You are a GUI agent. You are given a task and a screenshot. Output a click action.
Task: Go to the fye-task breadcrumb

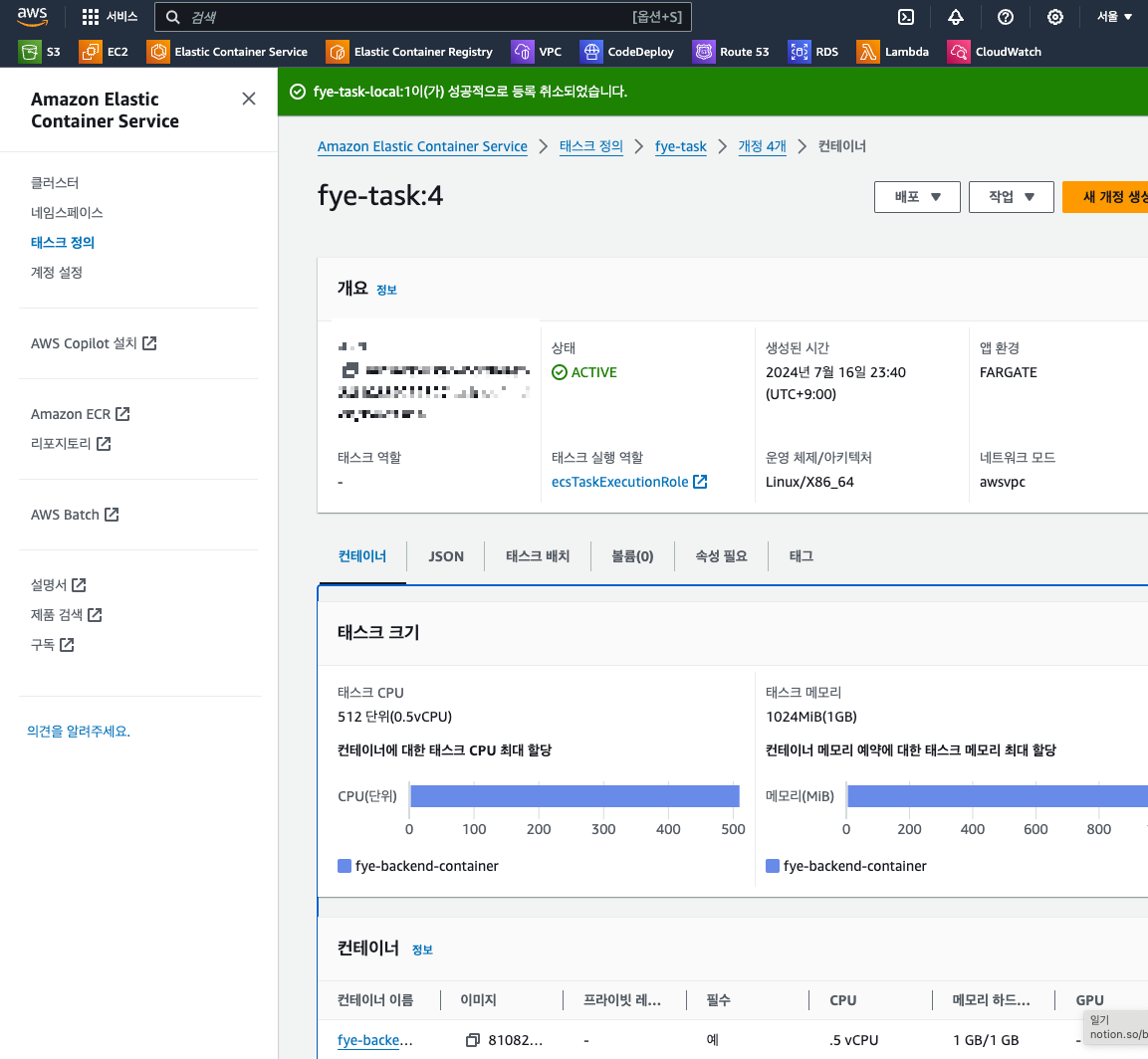[x=681, y=146]
